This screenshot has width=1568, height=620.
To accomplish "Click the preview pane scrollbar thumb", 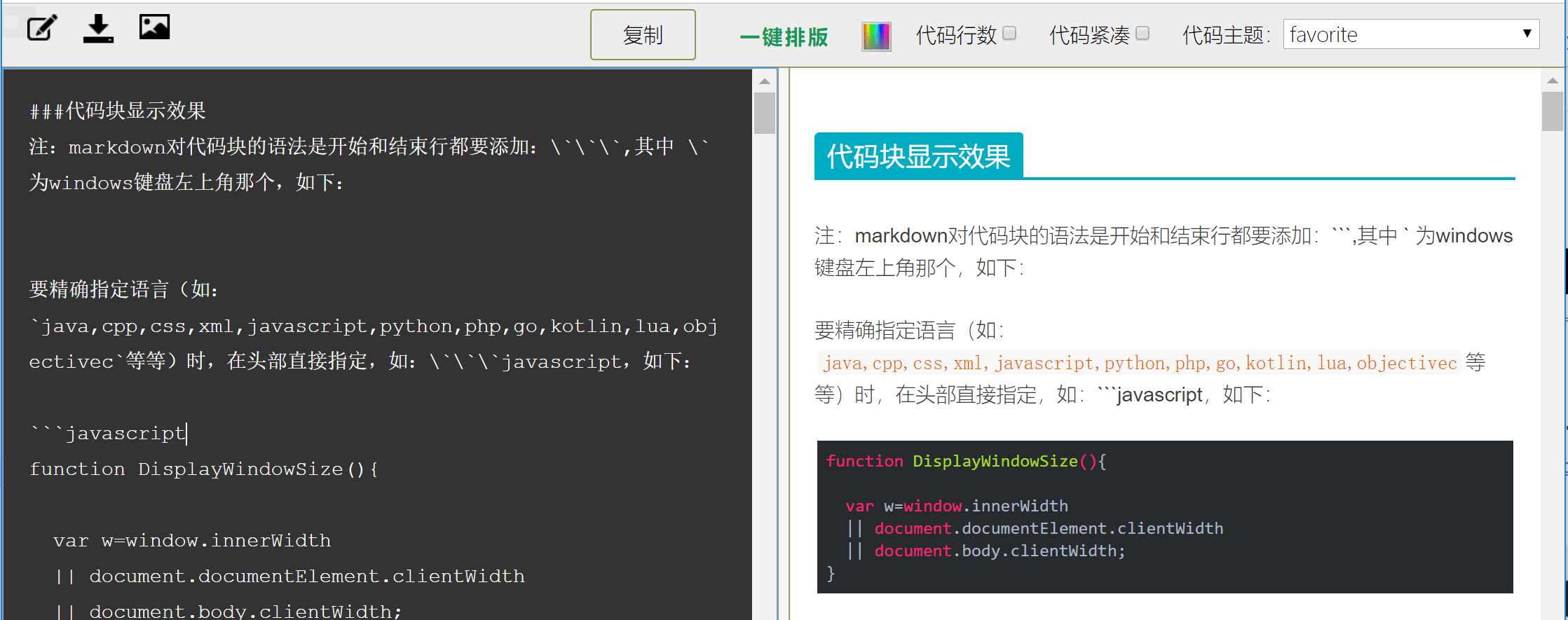I will click(x=1553, y=111).
